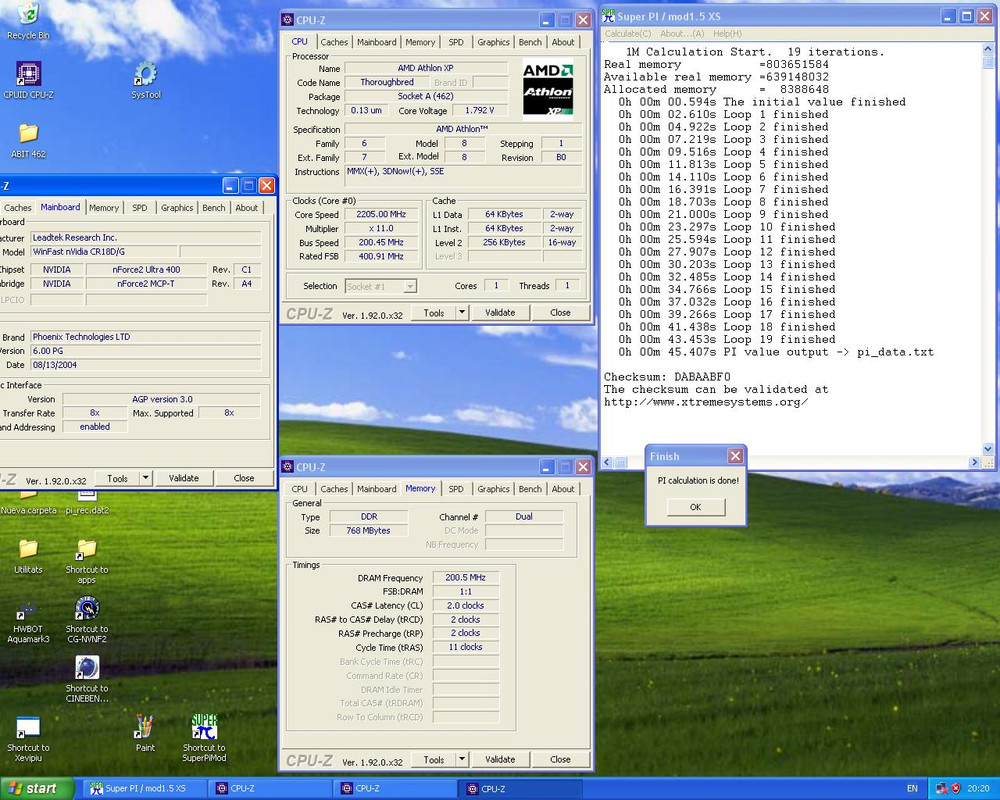This screenshot has height=800, width=1000.
Task: Click the Tools button in CPU window
Action: 434,313
